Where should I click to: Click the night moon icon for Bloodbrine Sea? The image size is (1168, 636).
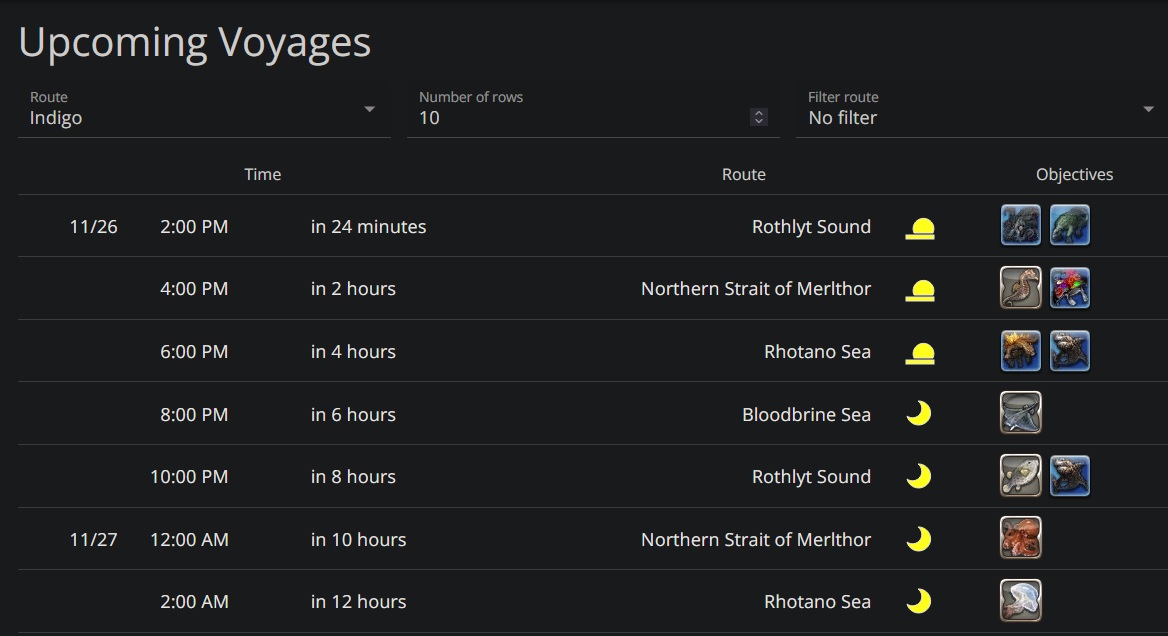coord(919,414)
